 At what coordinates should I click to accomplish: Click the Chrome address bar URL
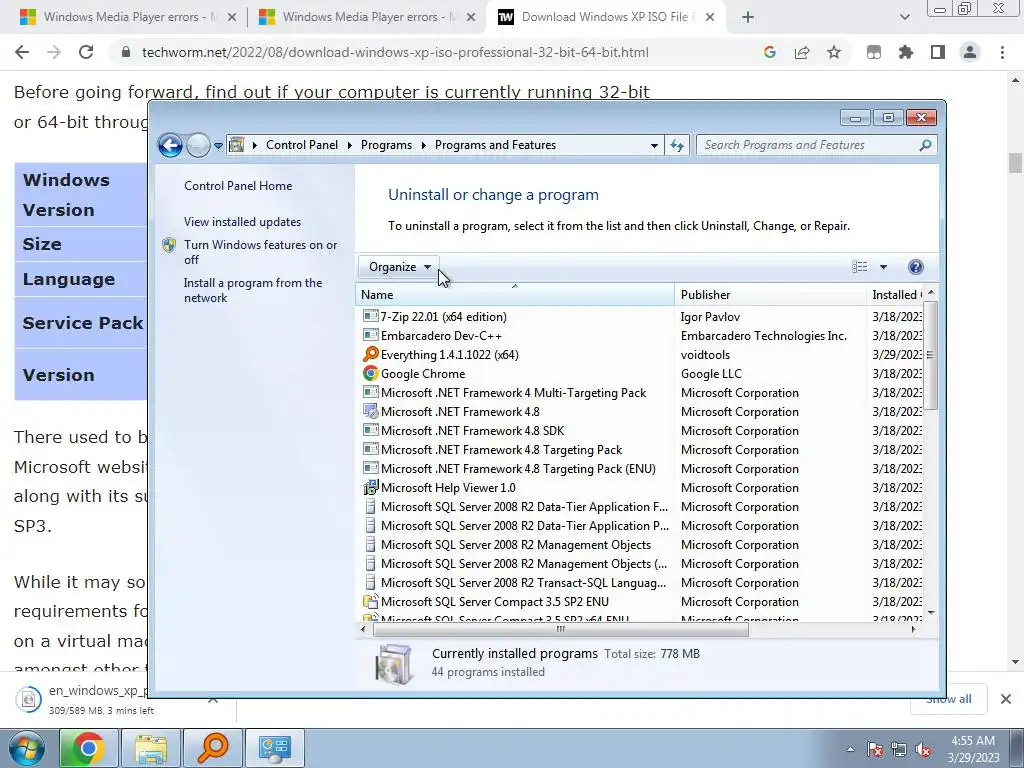395,52
